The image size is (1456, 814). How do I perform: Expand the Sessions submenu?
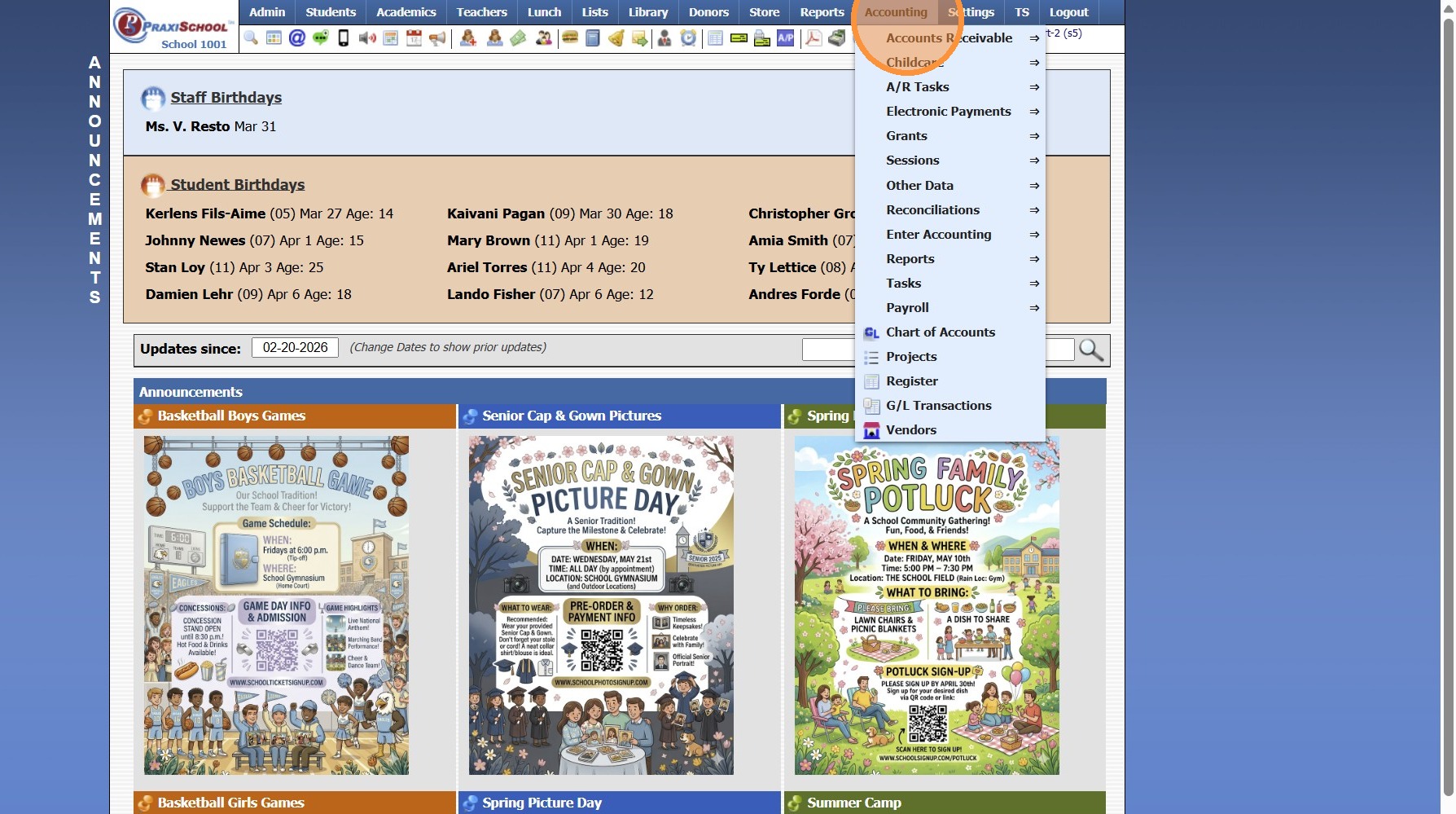click(950, 161)
